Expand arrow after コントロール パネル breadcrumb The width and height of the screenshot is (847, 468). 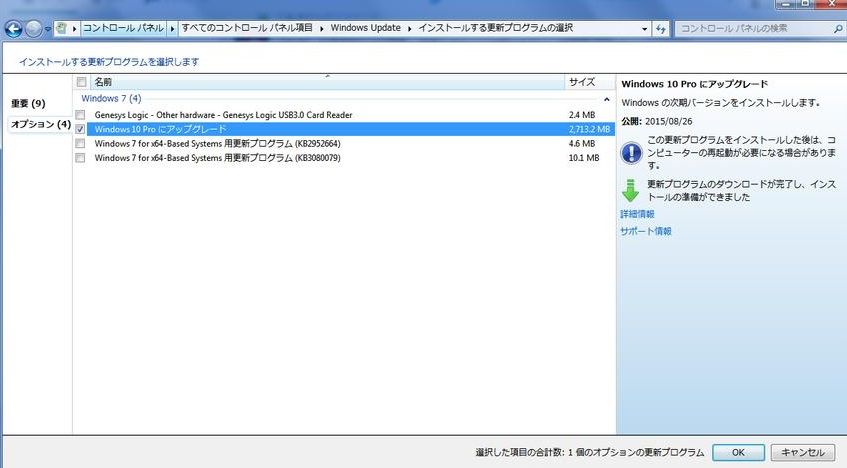tap(172, 28)
